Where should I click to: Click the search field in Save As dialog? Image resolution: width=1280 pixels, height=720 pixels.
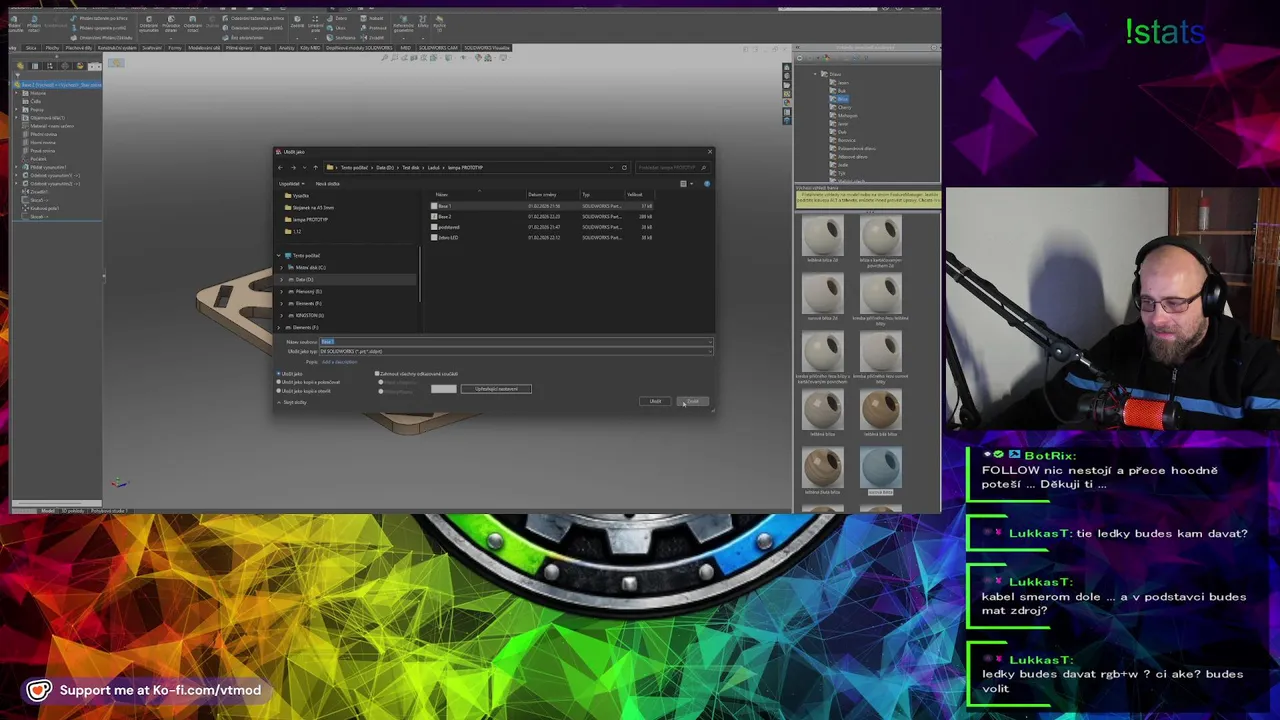coord(672,167)
